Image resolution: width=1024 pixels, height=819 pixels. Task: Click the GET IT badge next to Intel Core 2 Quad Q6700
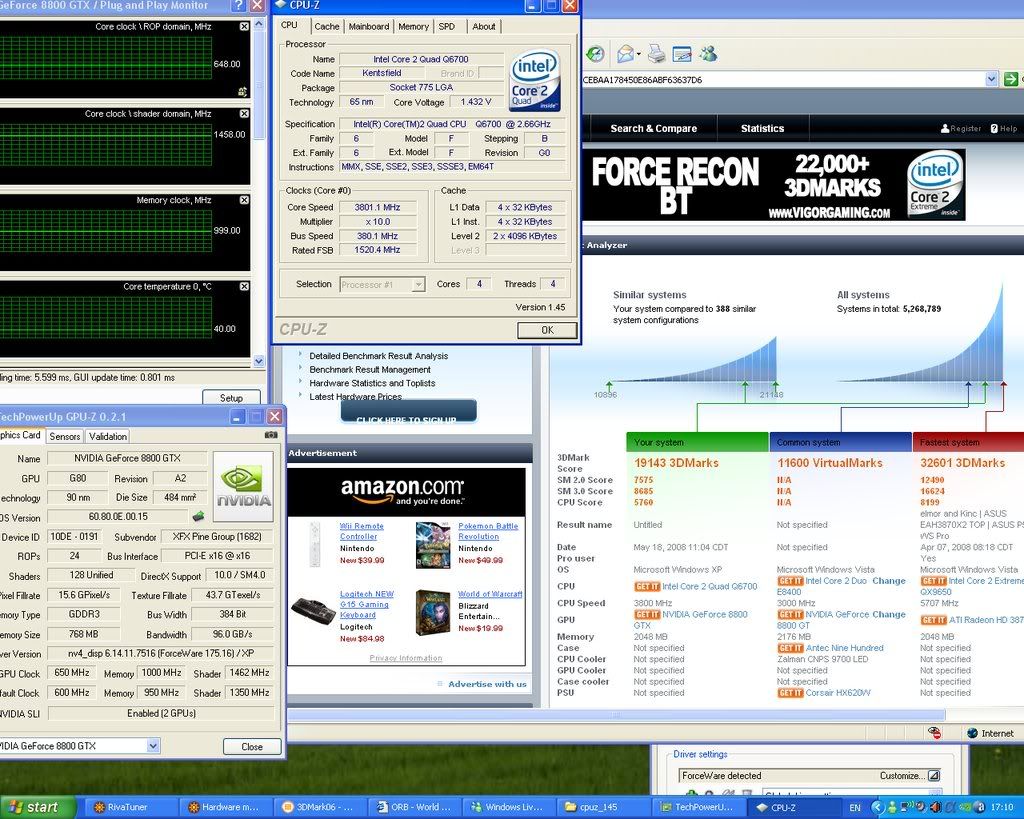click(x=647, y=586)
